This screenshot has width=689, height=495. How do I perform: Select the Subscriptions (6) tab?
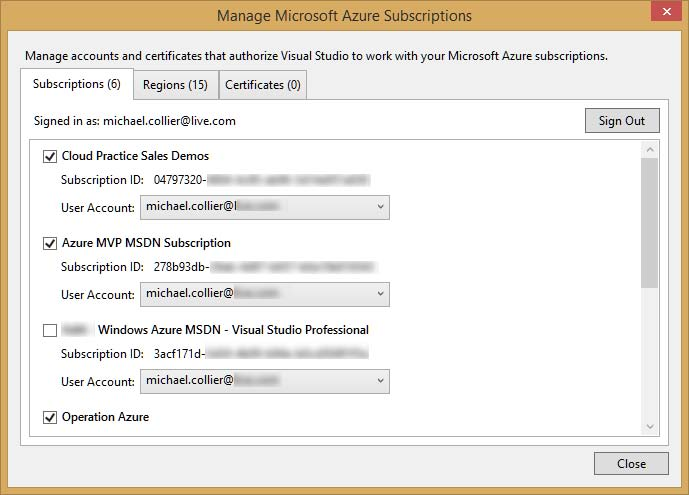pyautogui.click(x=77, y=84)
